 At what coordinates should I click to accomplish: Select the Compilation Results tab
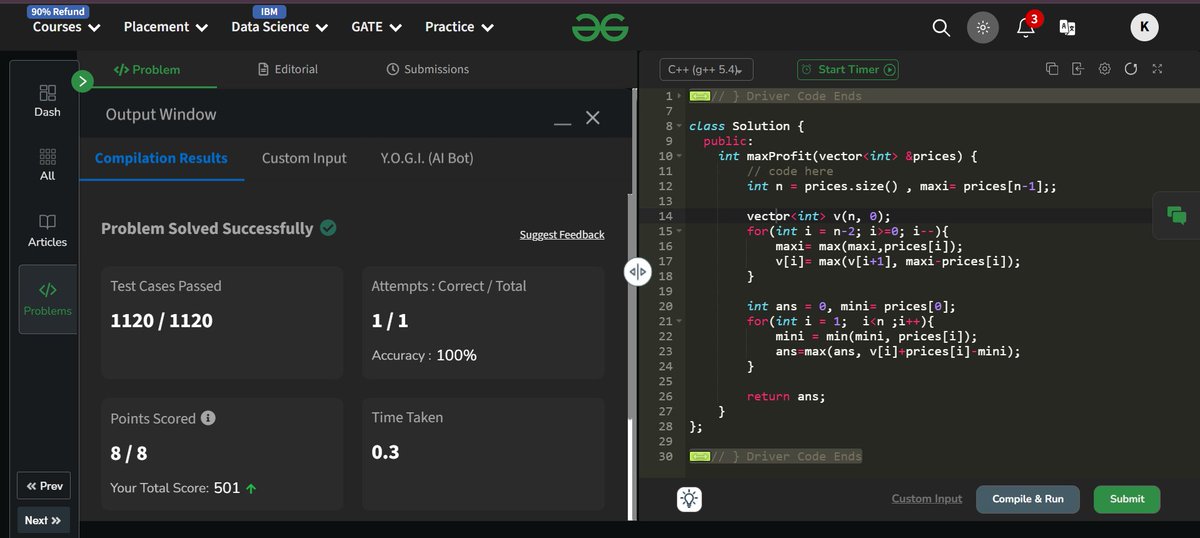(161, 158)
